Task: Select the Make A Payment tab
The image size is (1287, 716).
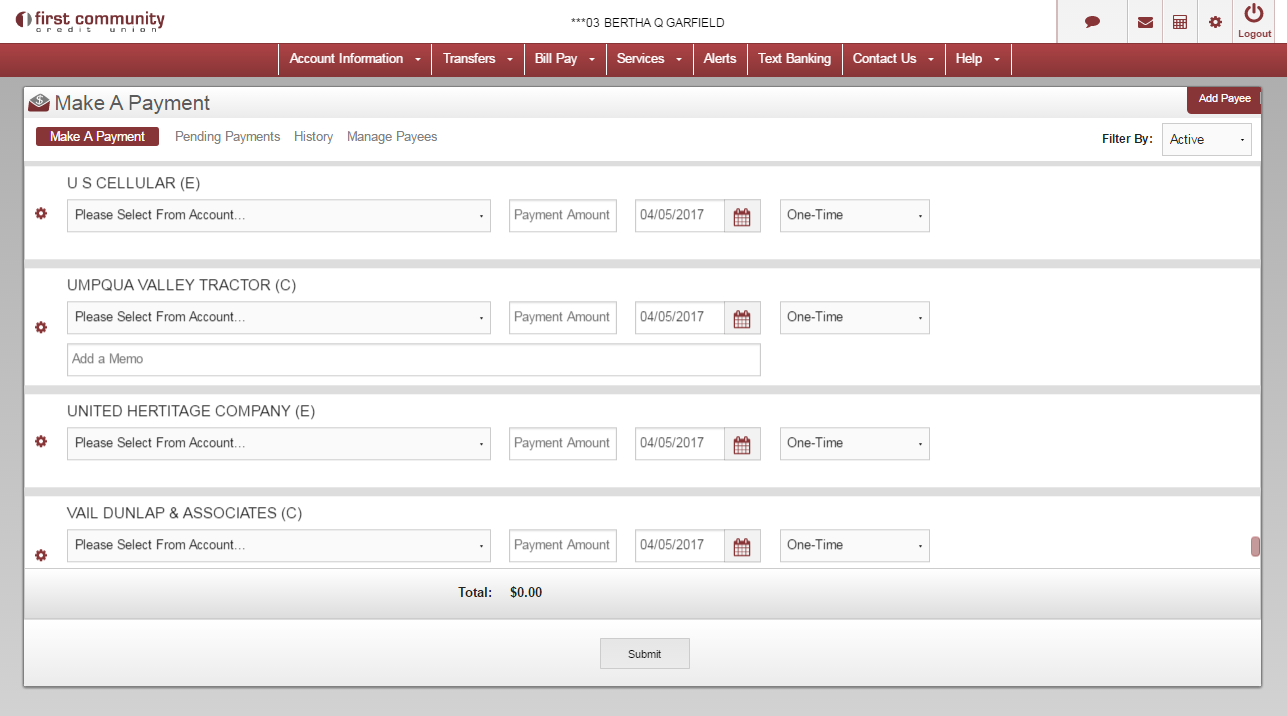Action: [x=97, y=137]
